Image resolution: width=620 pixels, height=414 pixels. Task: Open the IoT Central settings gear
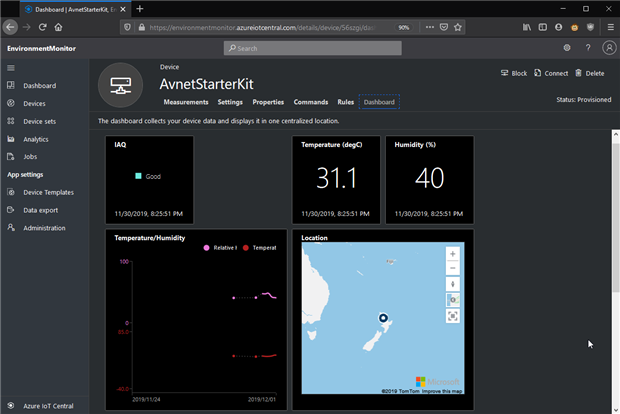click(x=567, y=47)
